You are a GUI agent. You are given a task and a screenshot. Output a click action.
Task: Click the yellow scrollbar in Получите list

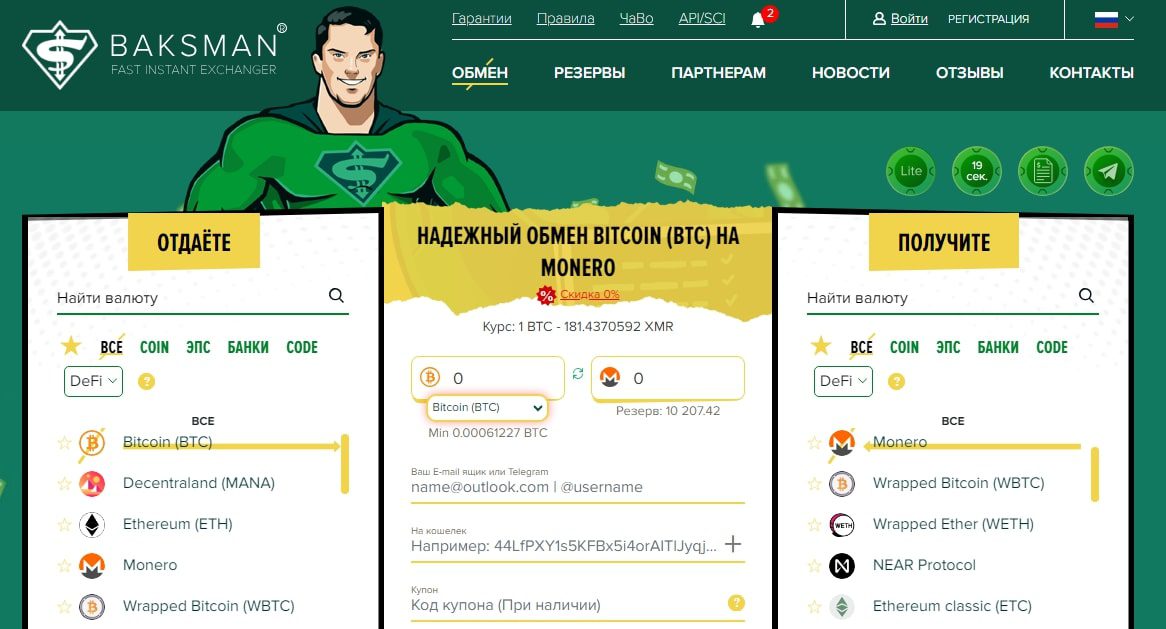[1095, 474]
